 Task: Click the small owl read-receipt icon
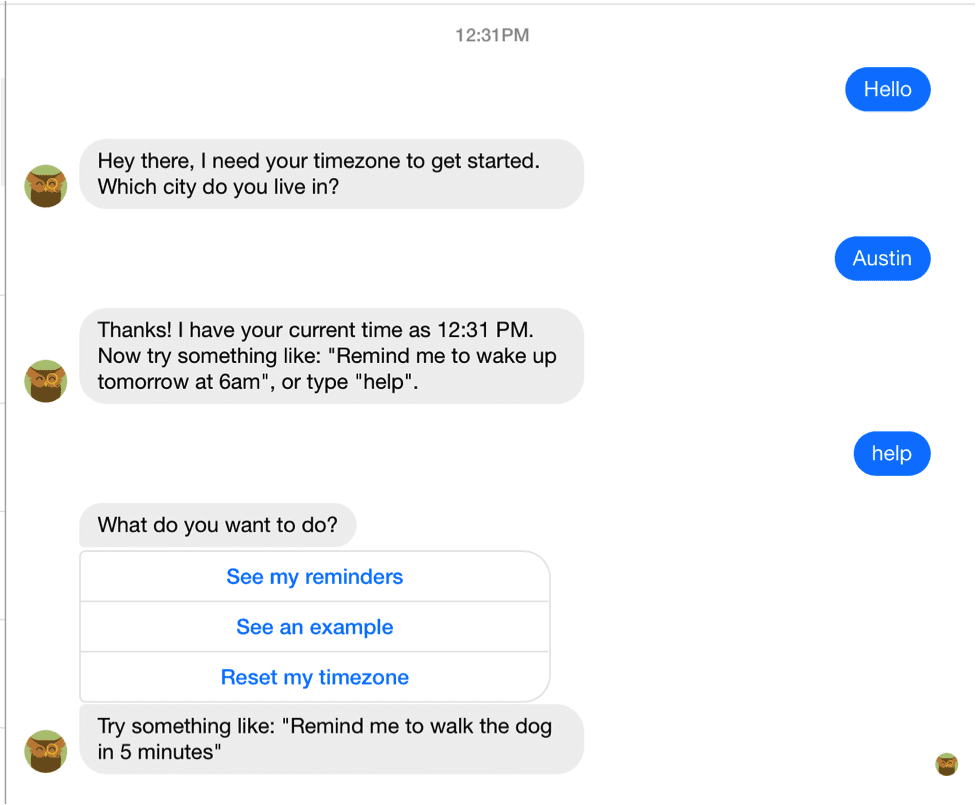[946, 764]
